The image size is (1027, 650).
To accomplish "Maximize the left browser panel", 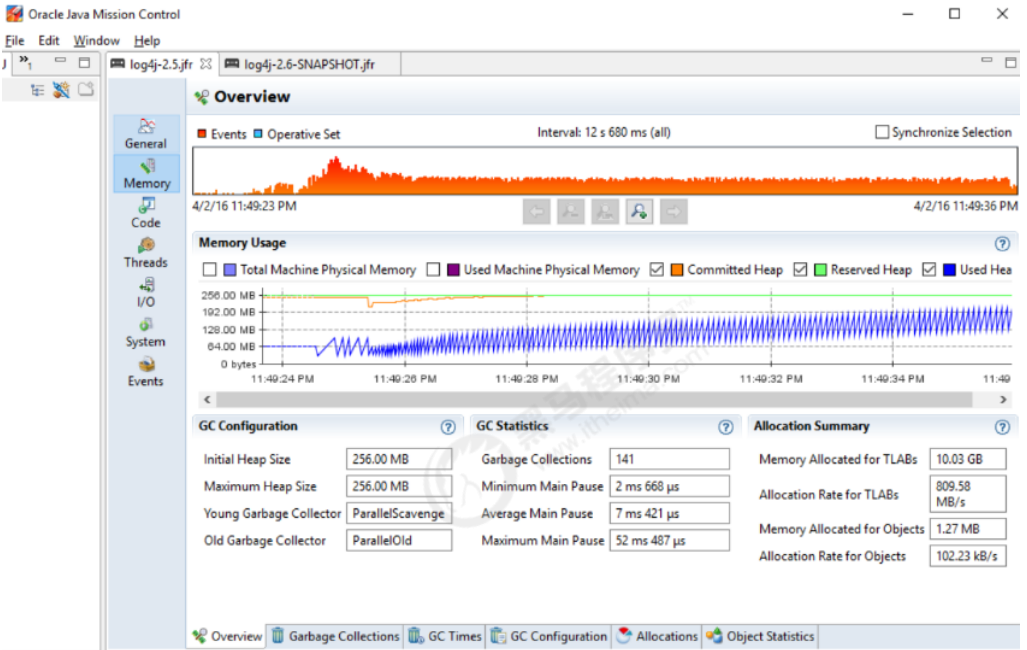I will point(84,62).
